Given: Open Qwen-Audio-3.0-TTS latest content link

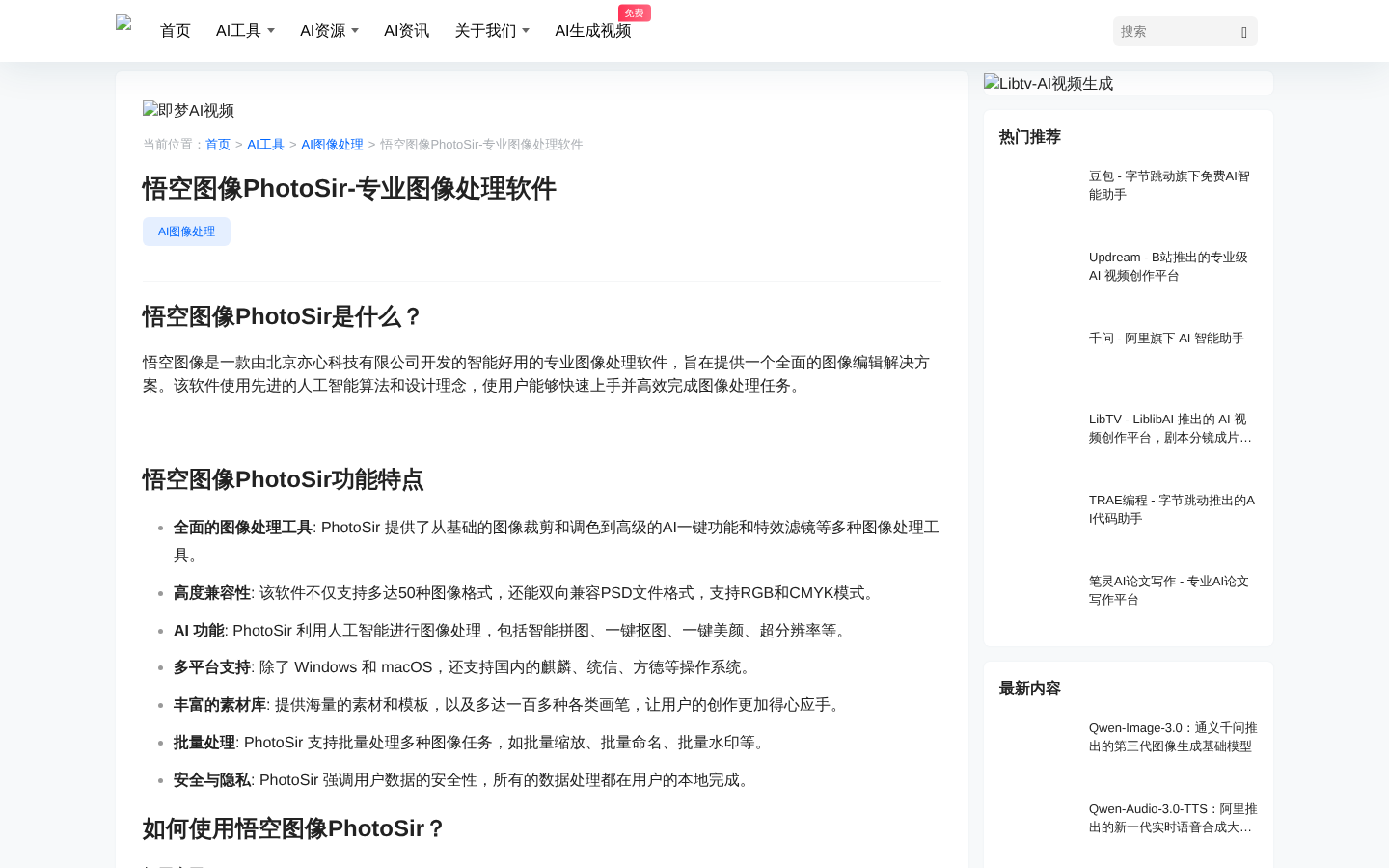Looking at the screenshot, I should click(x=1173, y=818).
